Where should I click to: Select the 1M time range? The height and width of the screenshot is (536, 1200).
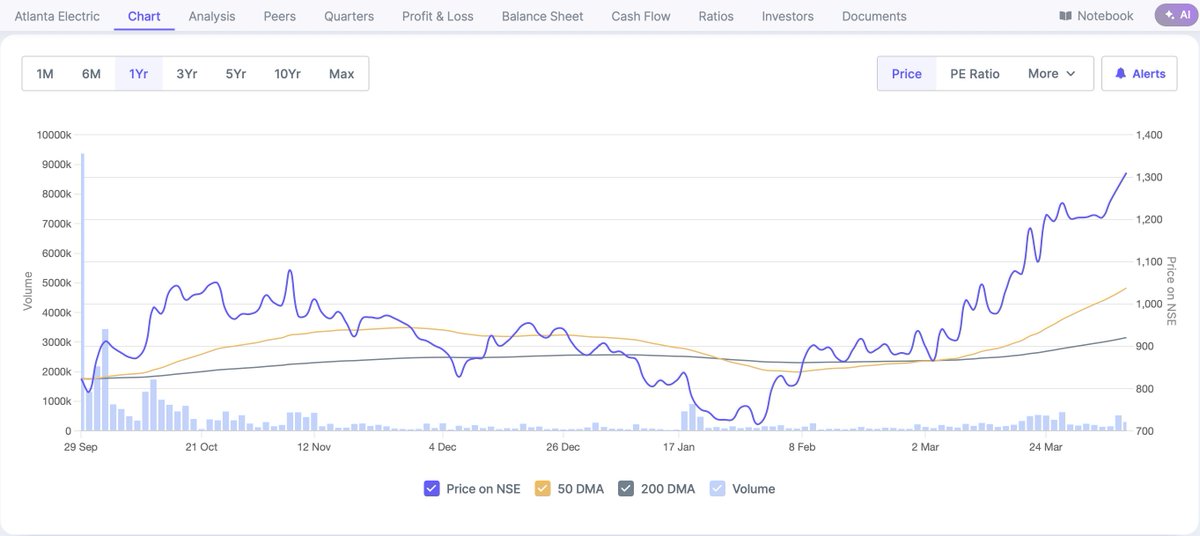[45, 74]
